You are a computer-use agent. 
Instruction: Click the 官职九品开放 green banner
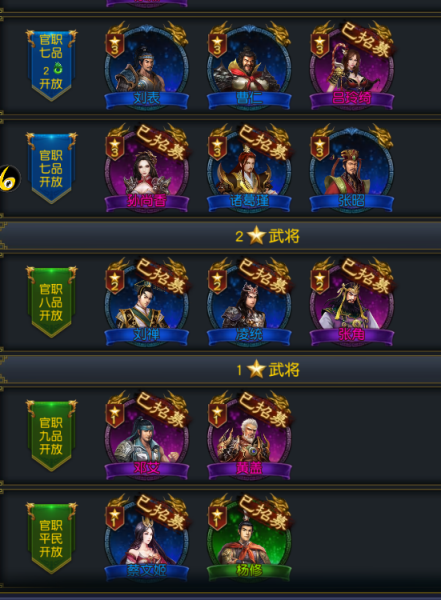(51, 435)
